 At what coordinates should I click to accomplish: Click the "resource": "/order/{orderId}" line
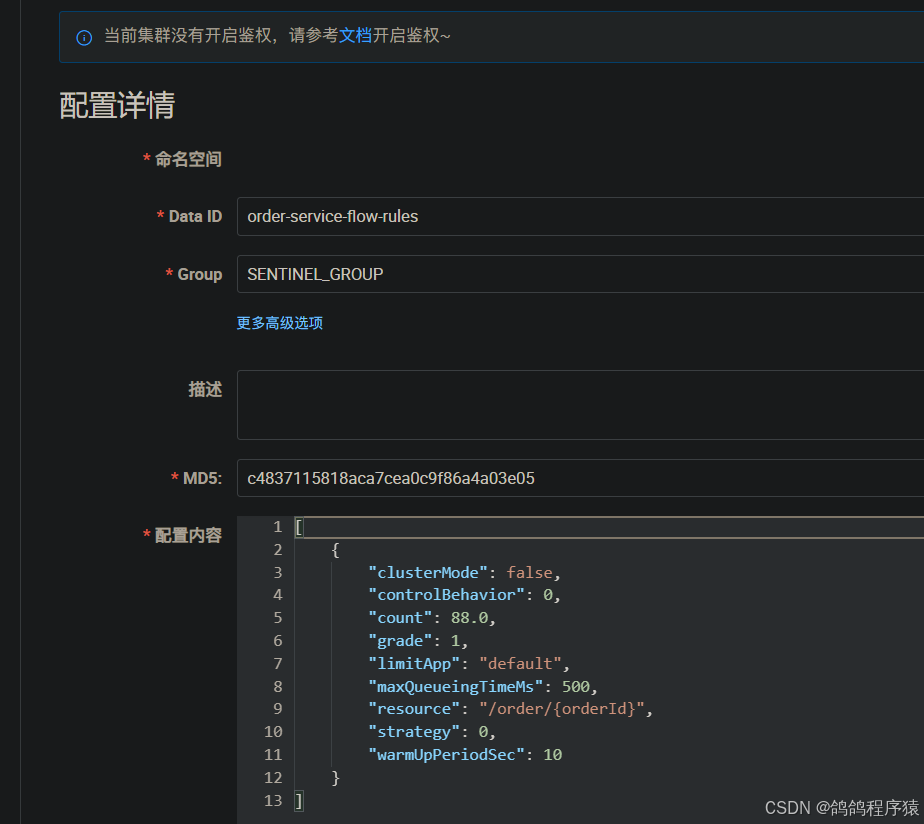(511, 708)
